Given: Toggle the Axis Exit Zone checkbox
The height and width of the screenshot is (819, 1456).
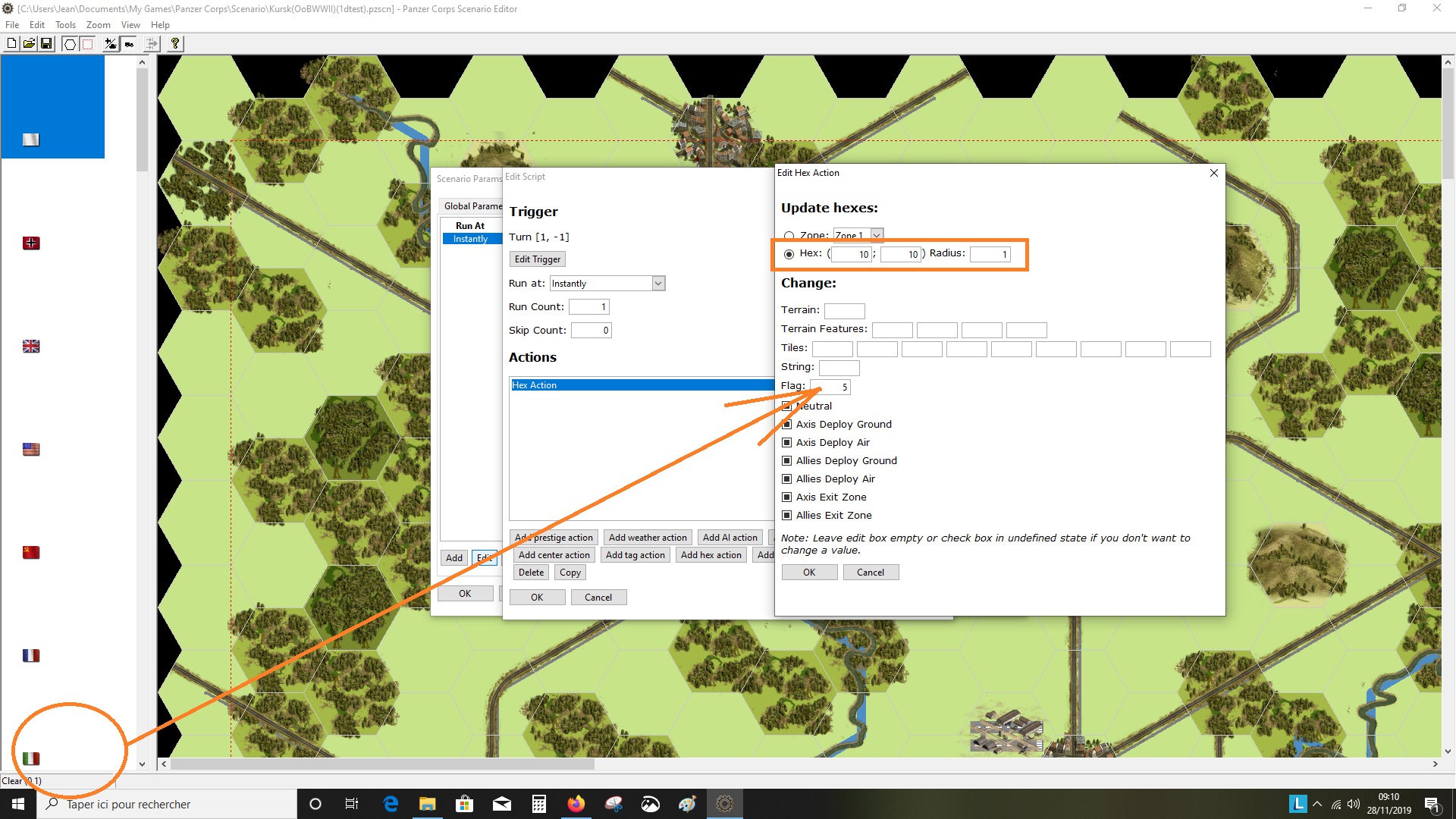Looking at the screenshot, I should [x=786, y=497].
